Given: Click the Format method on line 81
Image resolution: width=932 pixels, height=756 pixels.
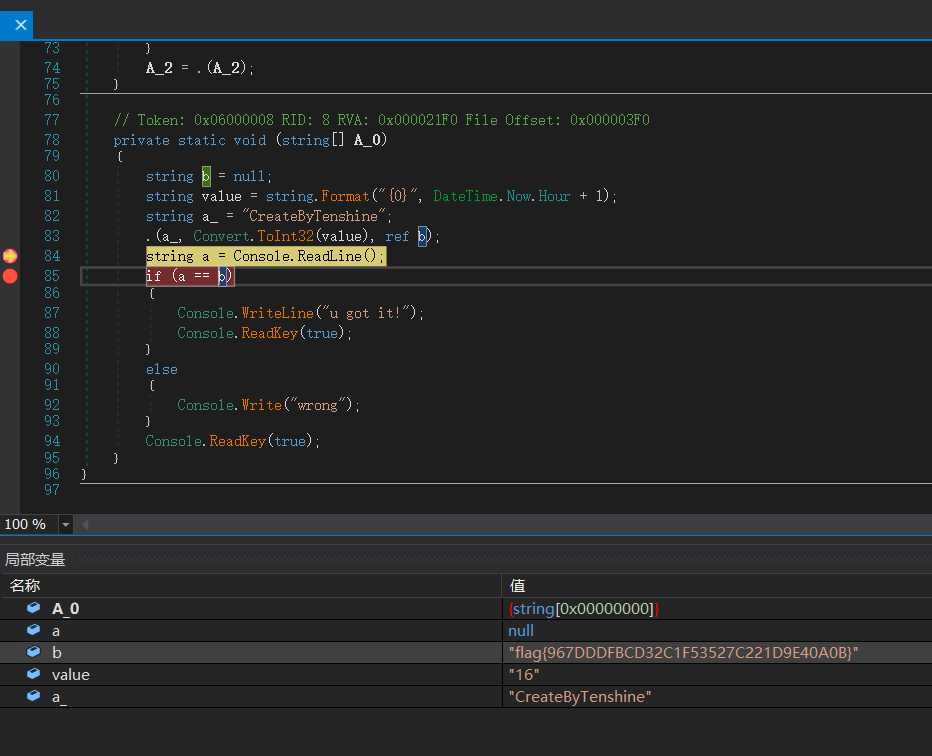Looking at the screenshot, I should [345, 196].
